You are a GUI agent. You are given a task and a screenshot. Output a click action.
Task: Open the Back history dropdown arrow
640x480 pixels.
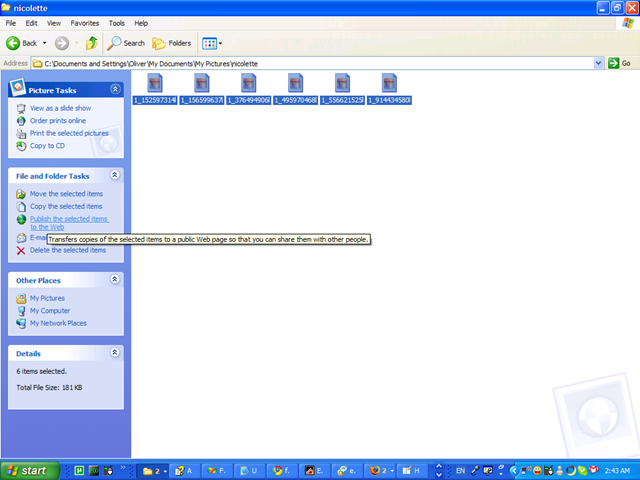[x=44, y=43]
